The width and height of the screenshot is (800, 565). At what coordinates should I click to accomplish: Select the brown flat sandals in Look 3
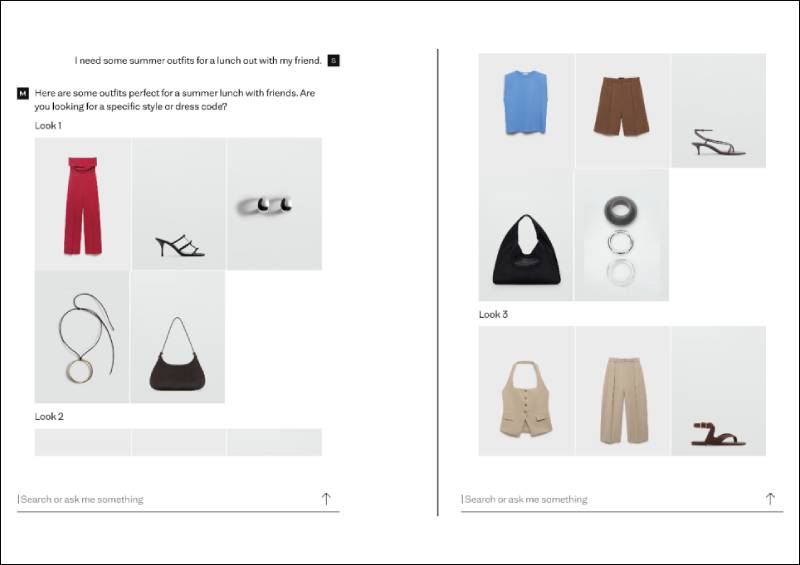tap(718, 391)
